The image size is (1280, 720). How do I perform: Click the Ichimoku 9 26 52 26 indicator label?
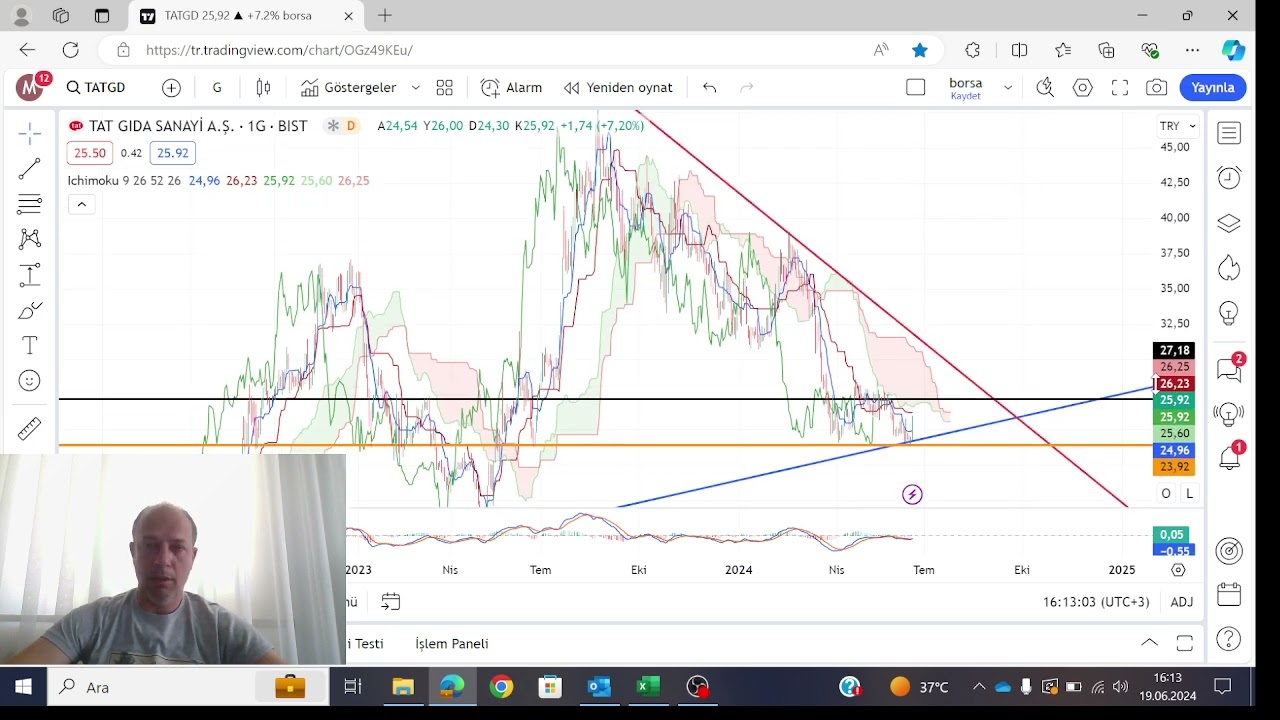(x=124, y=181)
